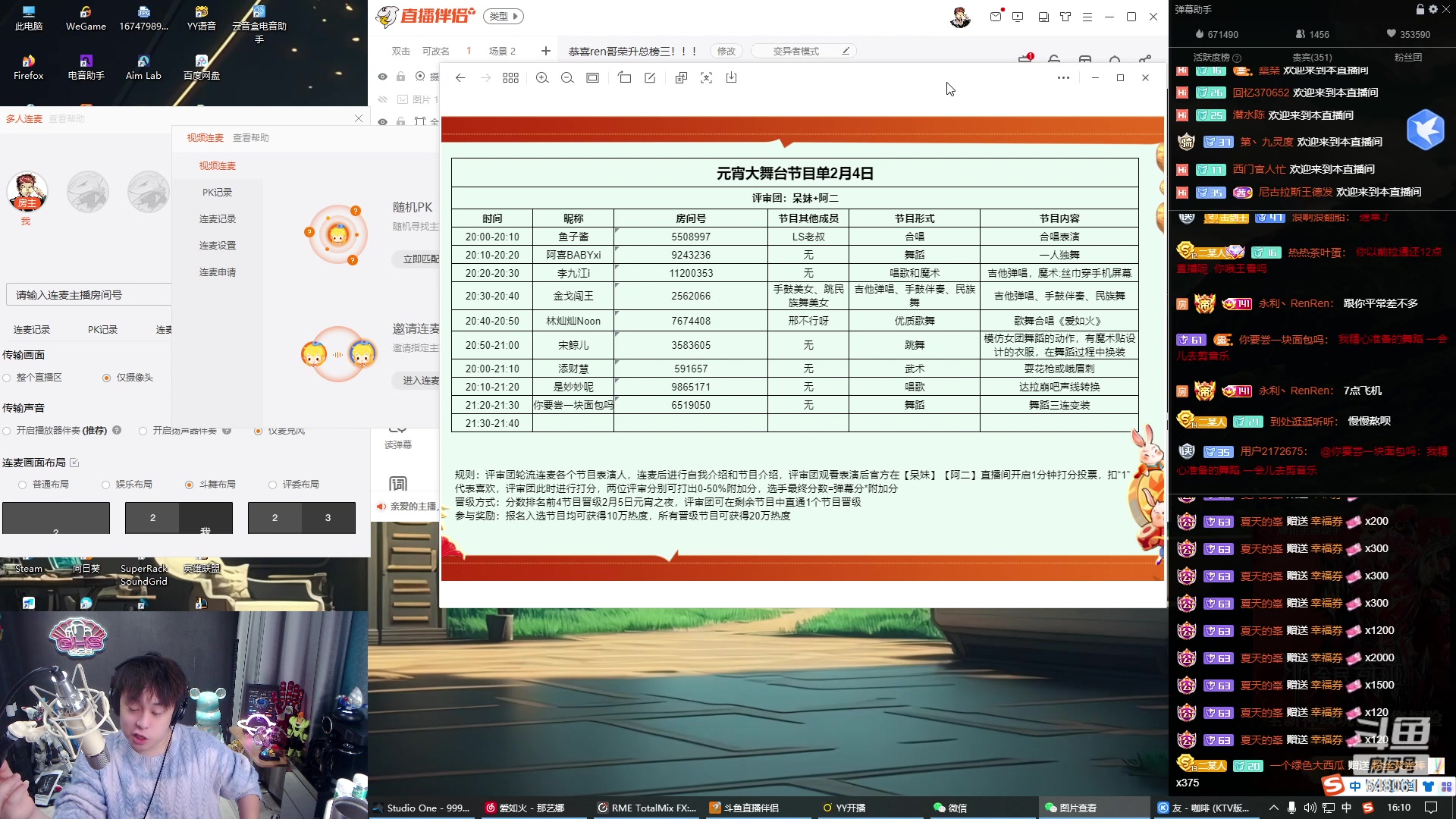Viewport: 1456px width, 819px height.
Task: Click the copy image icon in viewer
Action: click(681, 78)
